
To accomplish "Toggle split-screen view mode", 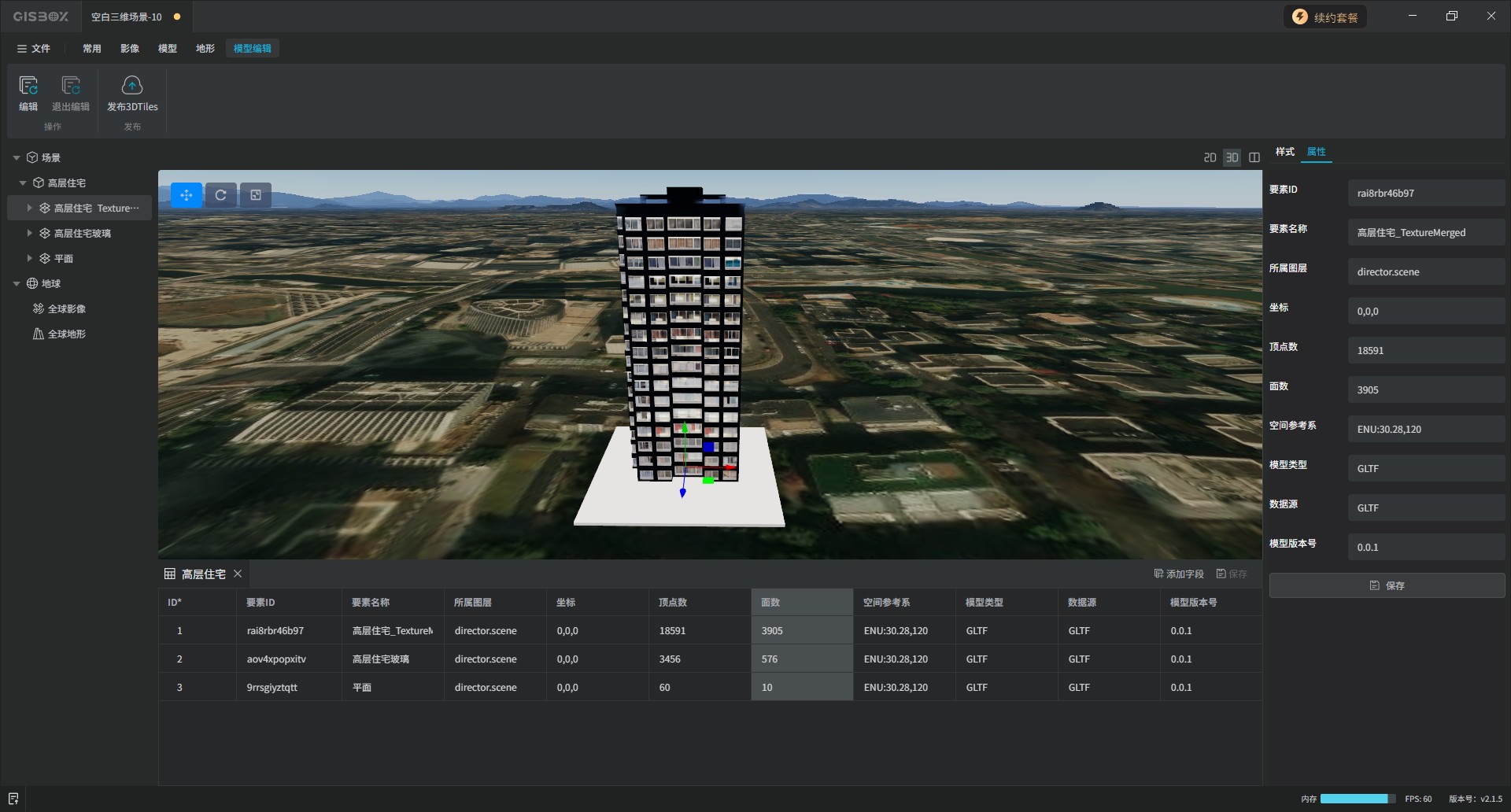I will pyautogui.click(x=1254, y=157).
